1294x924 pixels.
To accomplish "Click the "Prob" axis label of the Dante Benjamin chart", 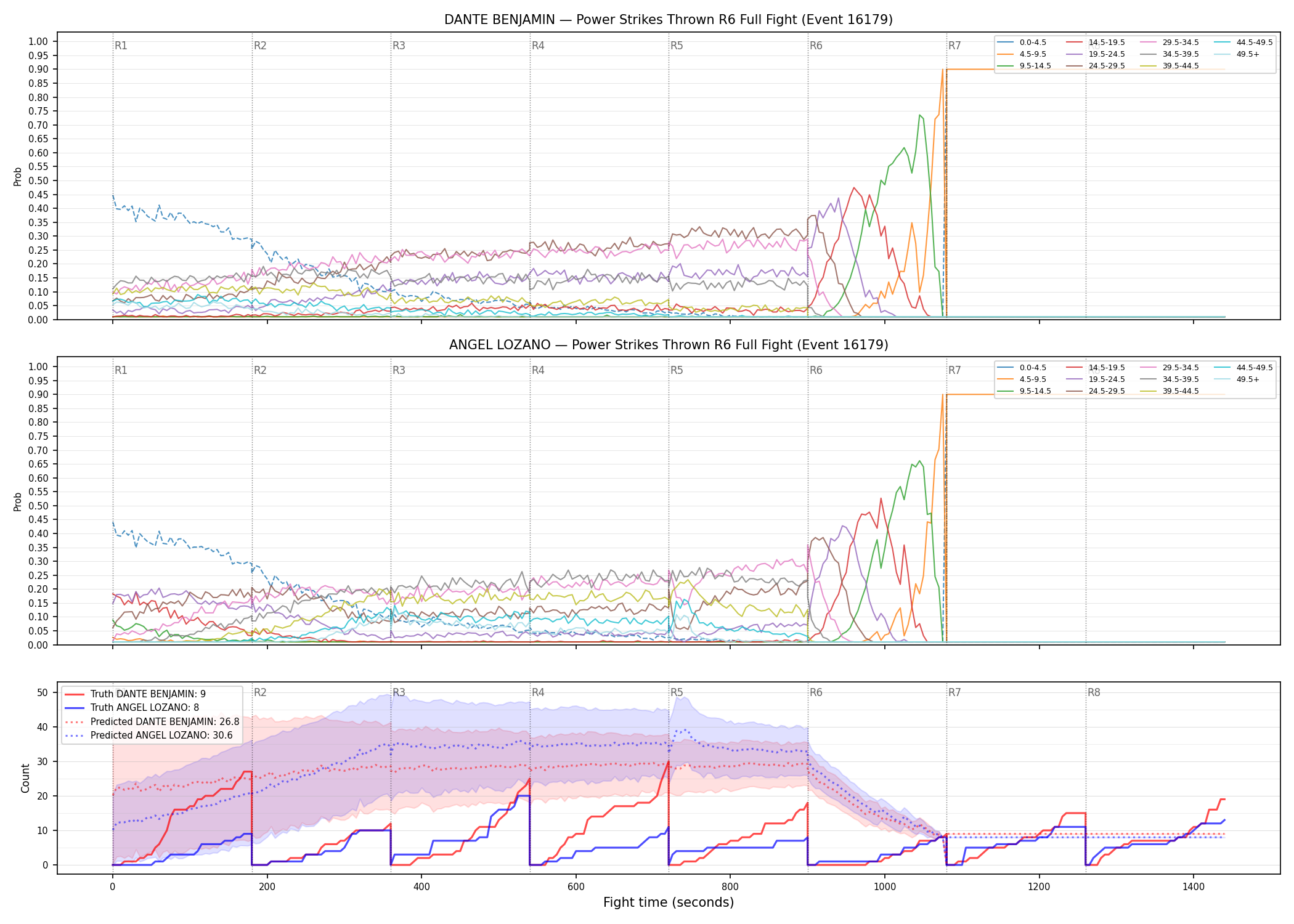I will pyautogui.click(x=18, y=177).
